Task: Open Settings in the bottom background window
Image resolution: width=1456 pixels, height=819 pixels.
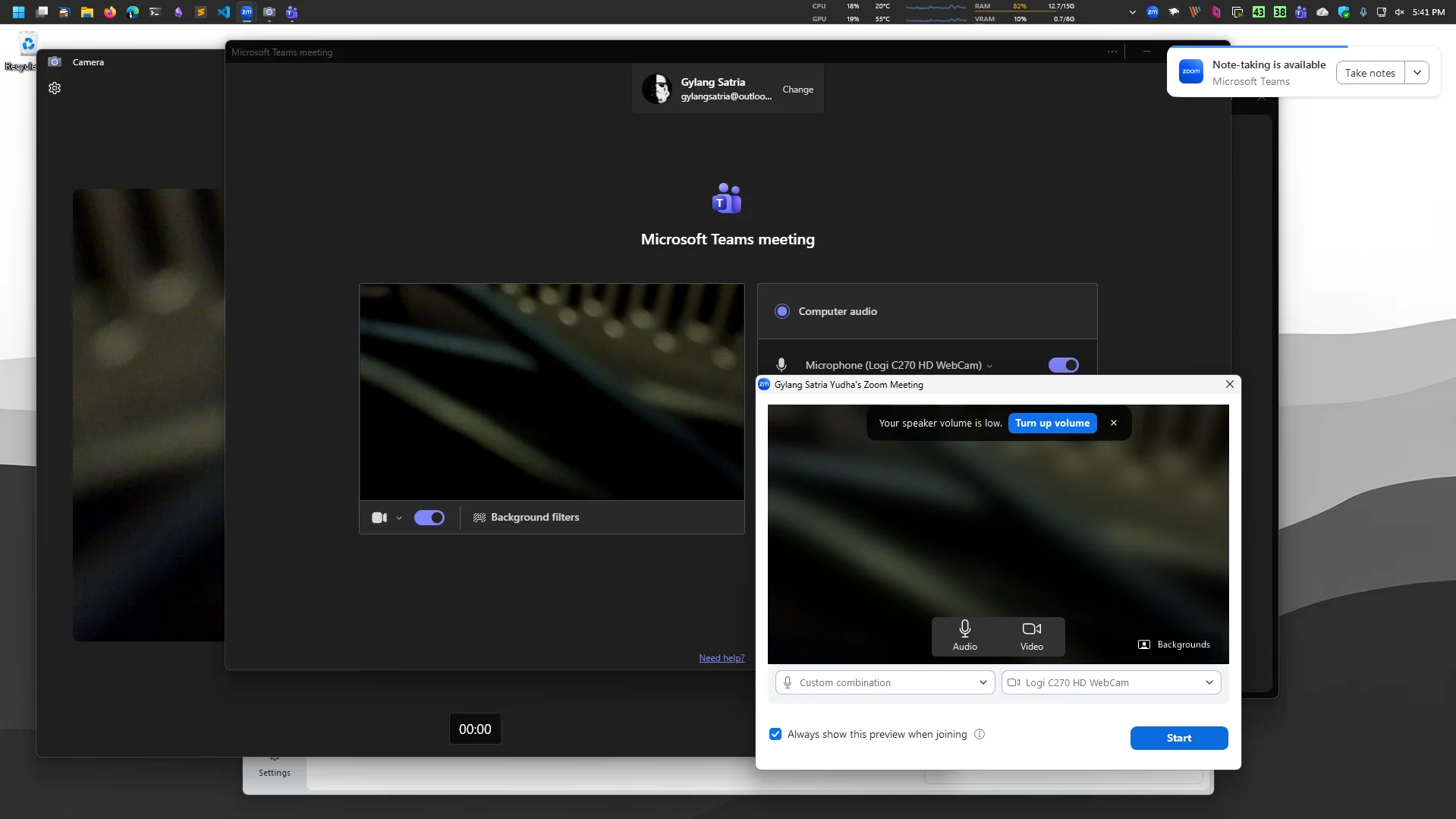Action: (x=274, y=767)
